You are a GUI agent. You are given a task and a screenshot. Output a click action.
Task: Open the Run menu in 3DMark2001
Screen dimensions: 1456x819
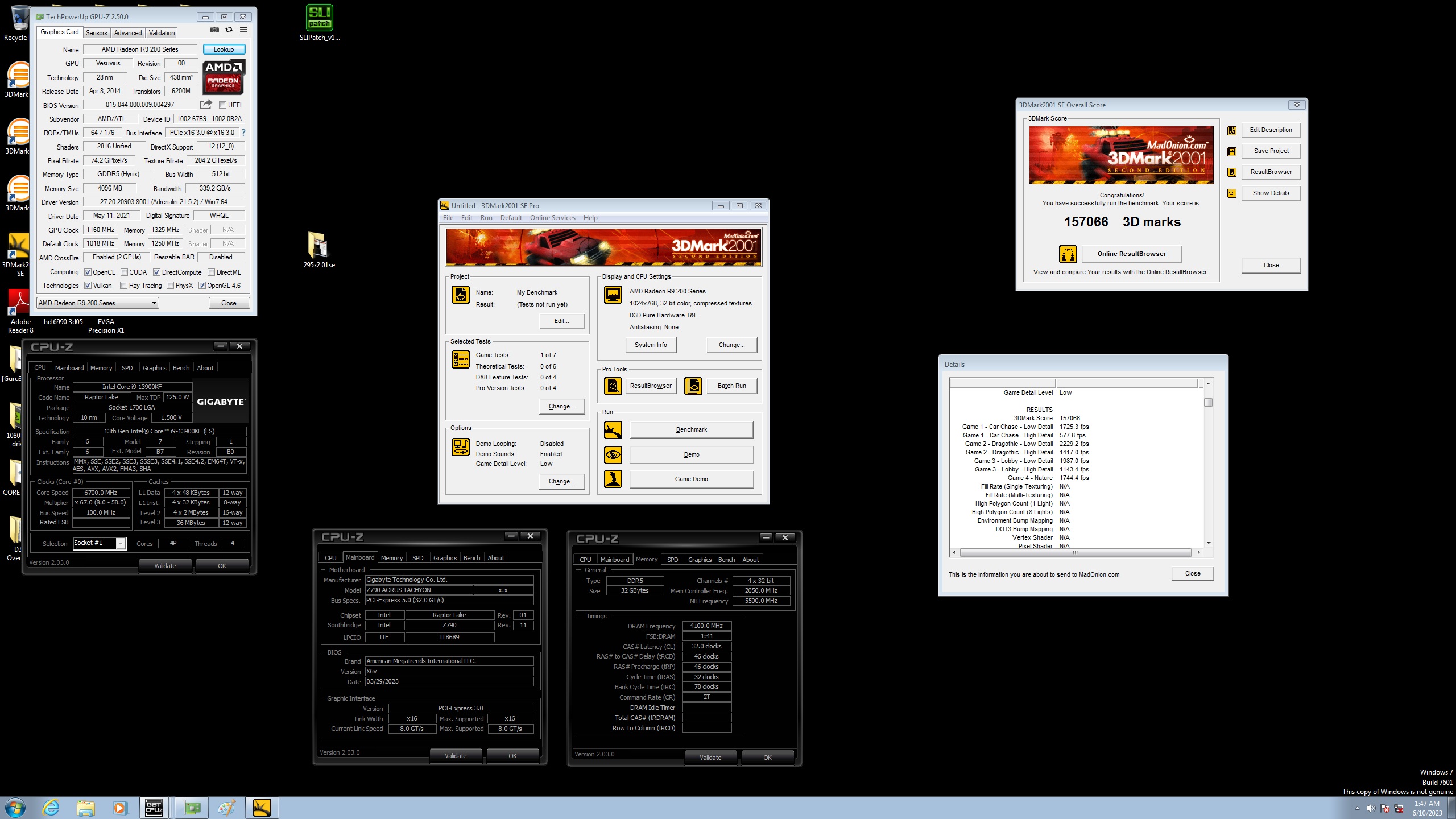(x=486, y=218)
